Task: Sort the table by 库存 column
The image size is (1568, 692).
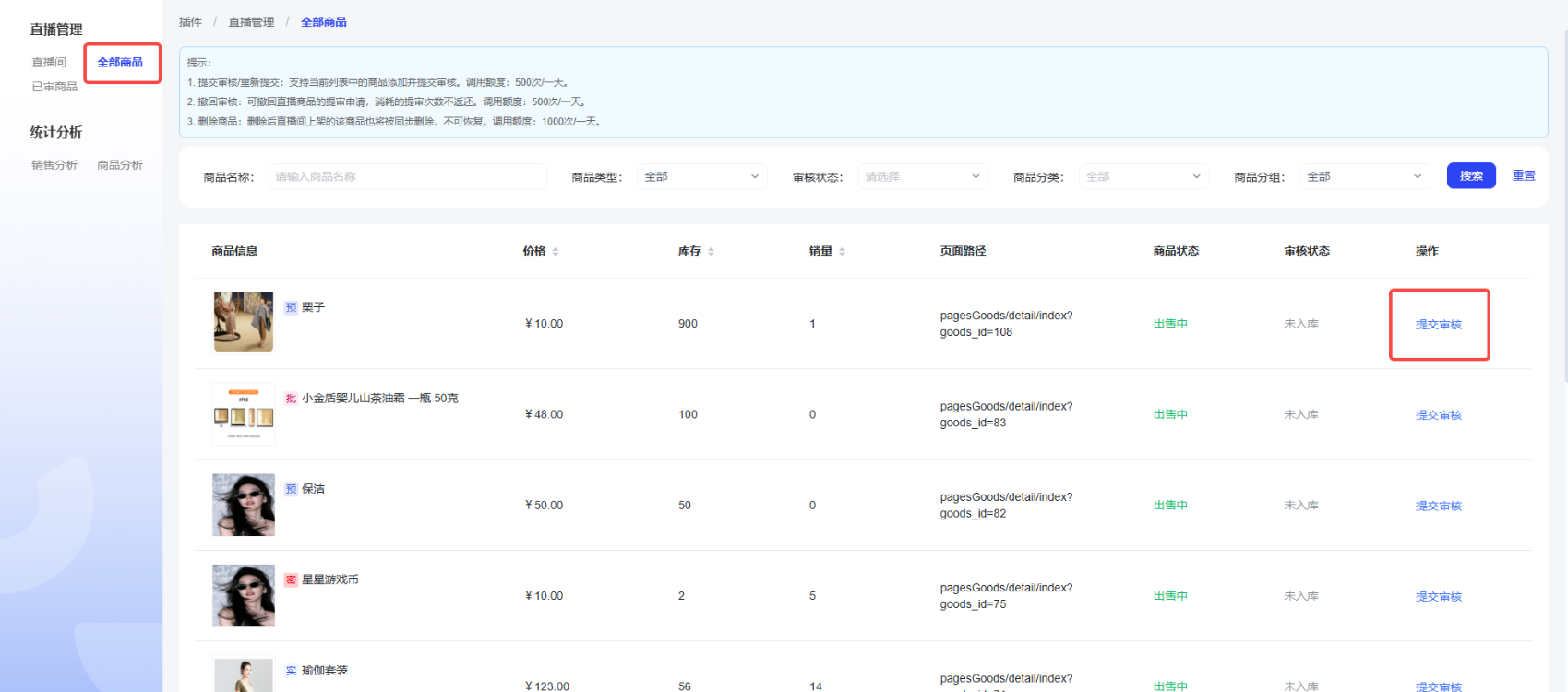Action: [x=711, y=251]
